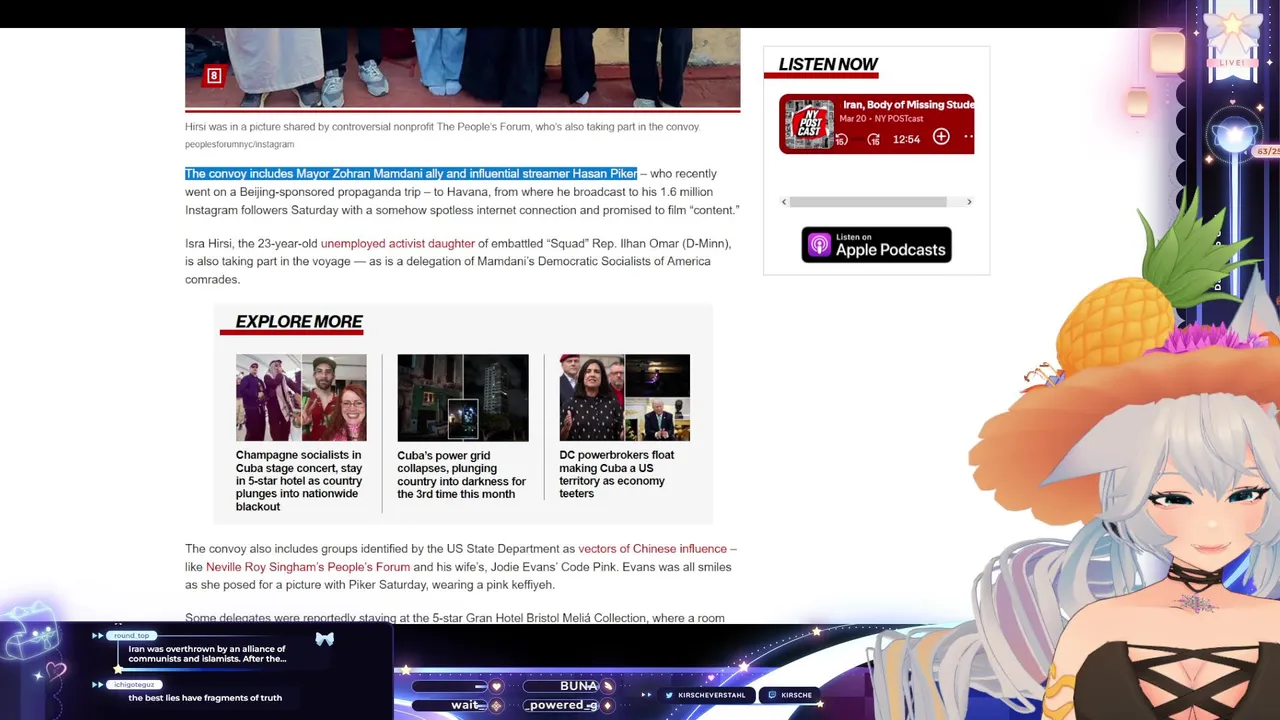The width and height of the screenshot is (1280, 720).
Task: Read 'DC powerbrokers float making Cuba' headline
Action: coord(617,474)
